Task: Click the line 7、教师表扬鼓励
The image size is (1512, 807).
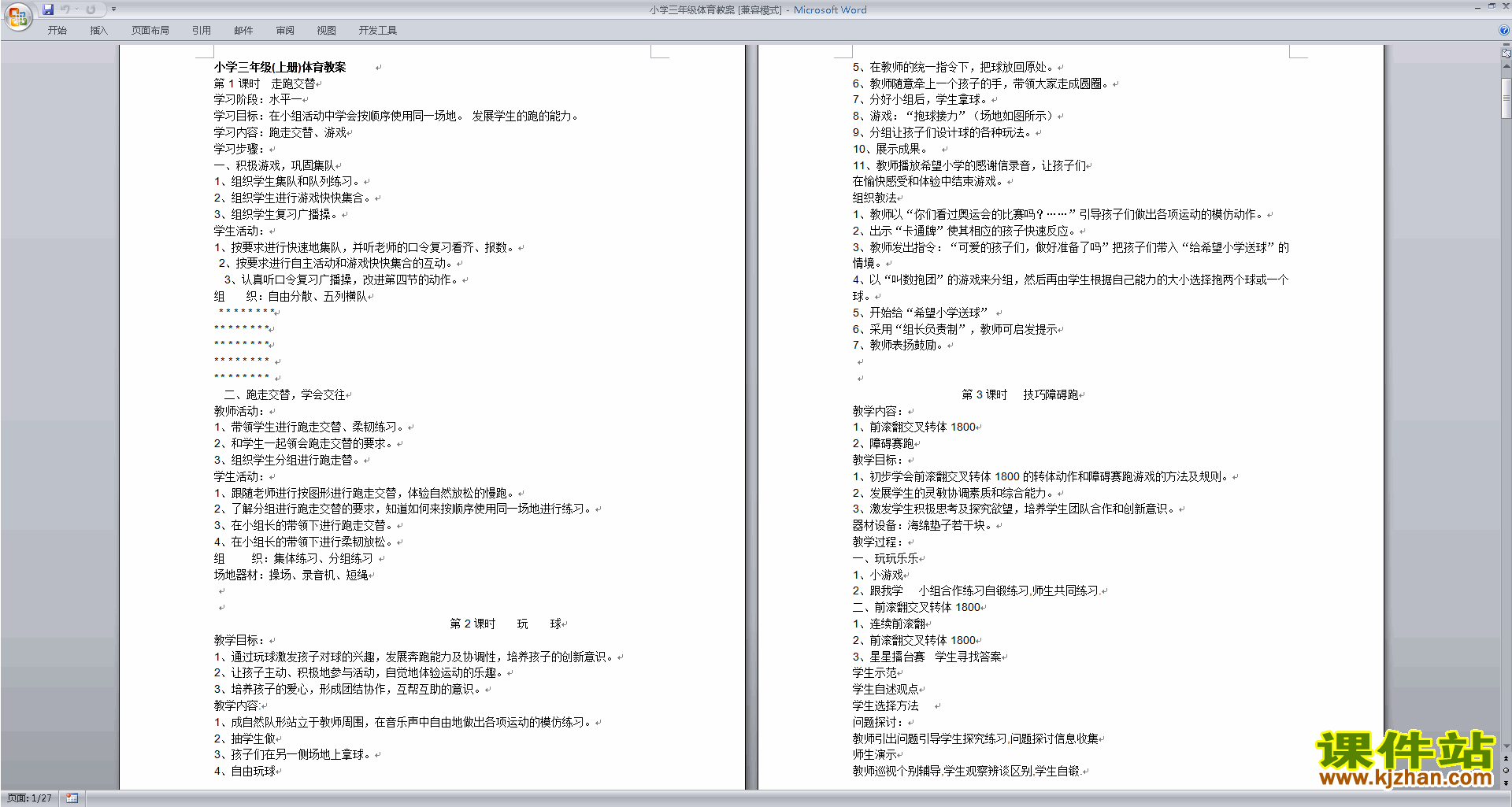Action: (x=899, y=345)
